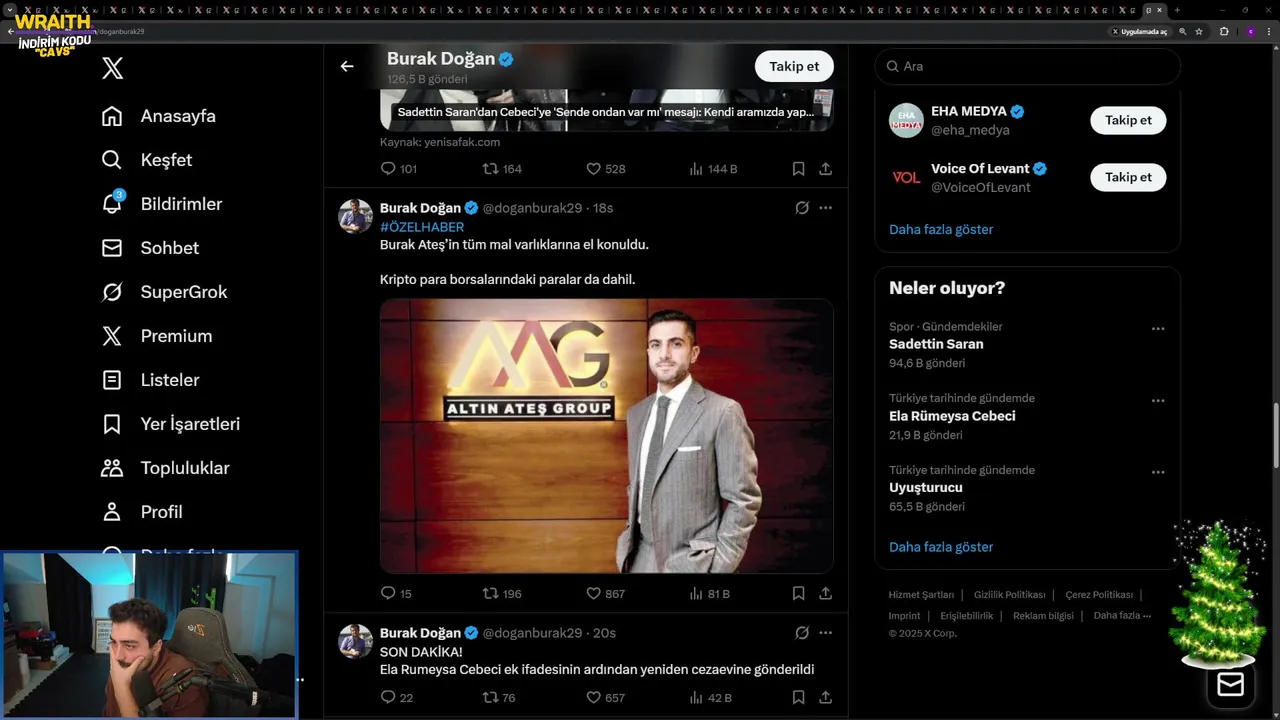Like the post with 657 likes
Image resolution: width=1280 pixels, height=720 pixels.
[605, 697]
